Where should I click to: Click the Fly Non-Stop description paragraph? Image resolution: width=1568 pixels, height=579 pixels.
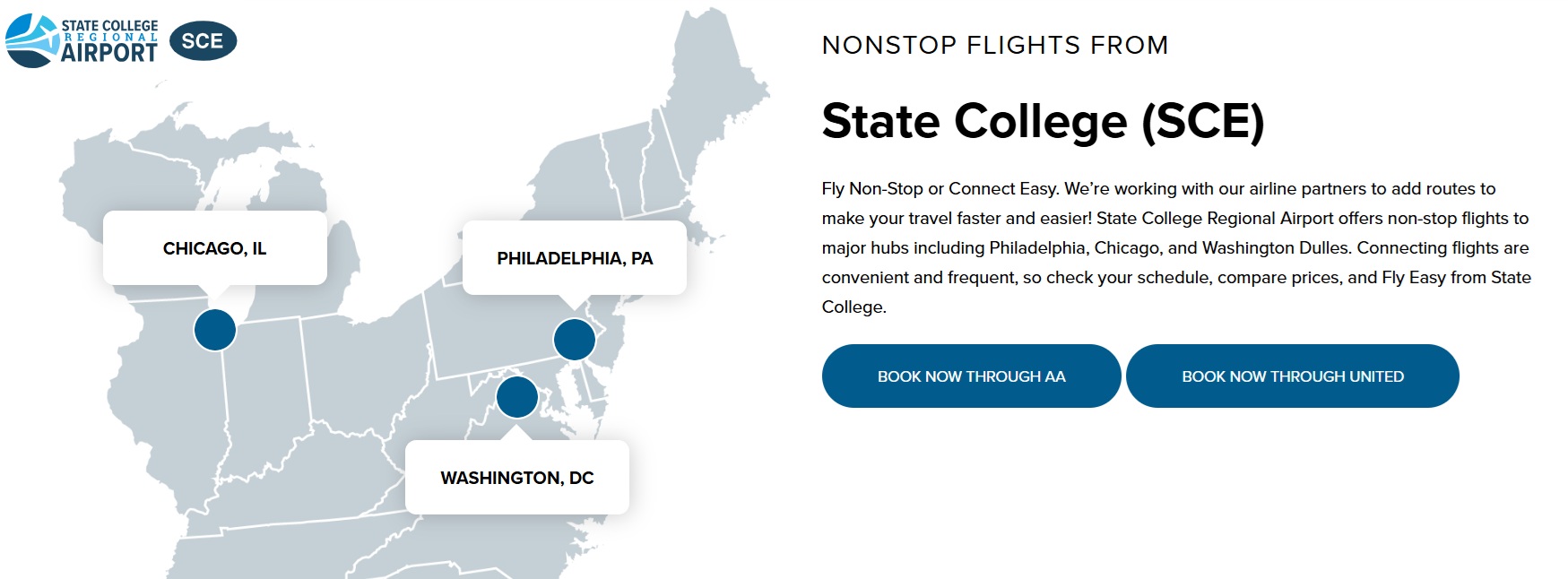[x=1176, y=247]
